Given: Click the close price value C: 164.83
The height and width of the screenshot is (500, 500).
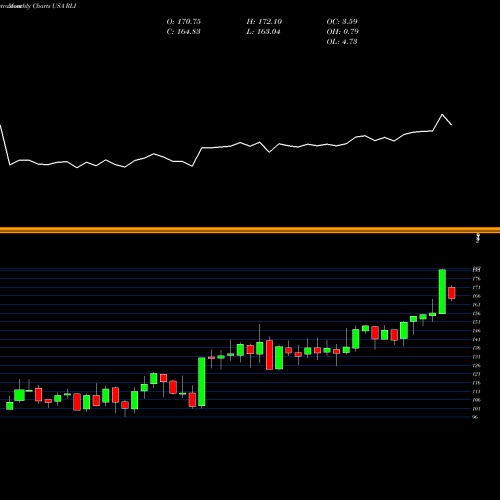Looking at the screenshot, I should click(184, 32).
